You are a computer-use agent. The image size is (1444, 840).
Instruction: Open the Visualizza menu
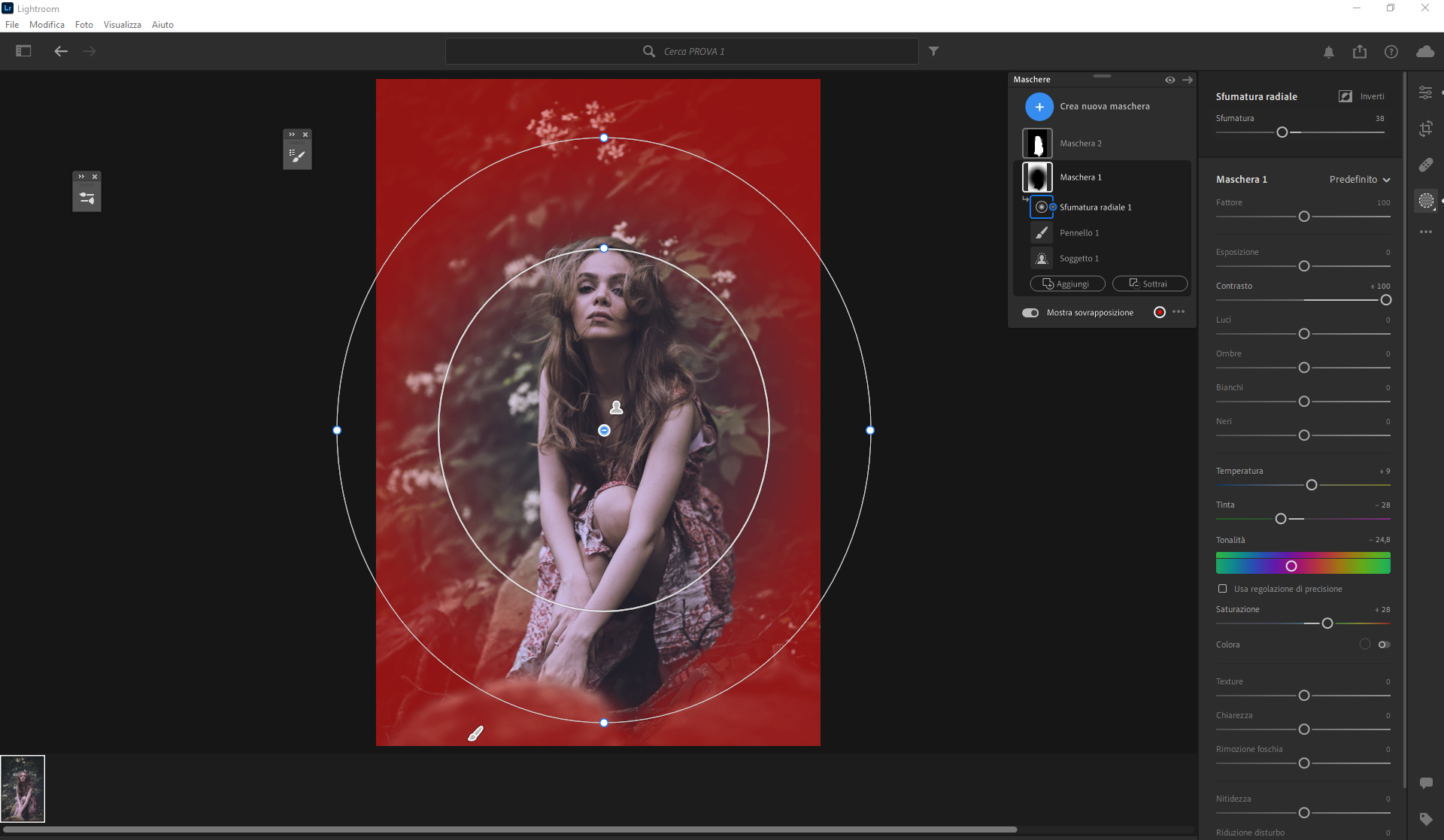click(122, 25)
